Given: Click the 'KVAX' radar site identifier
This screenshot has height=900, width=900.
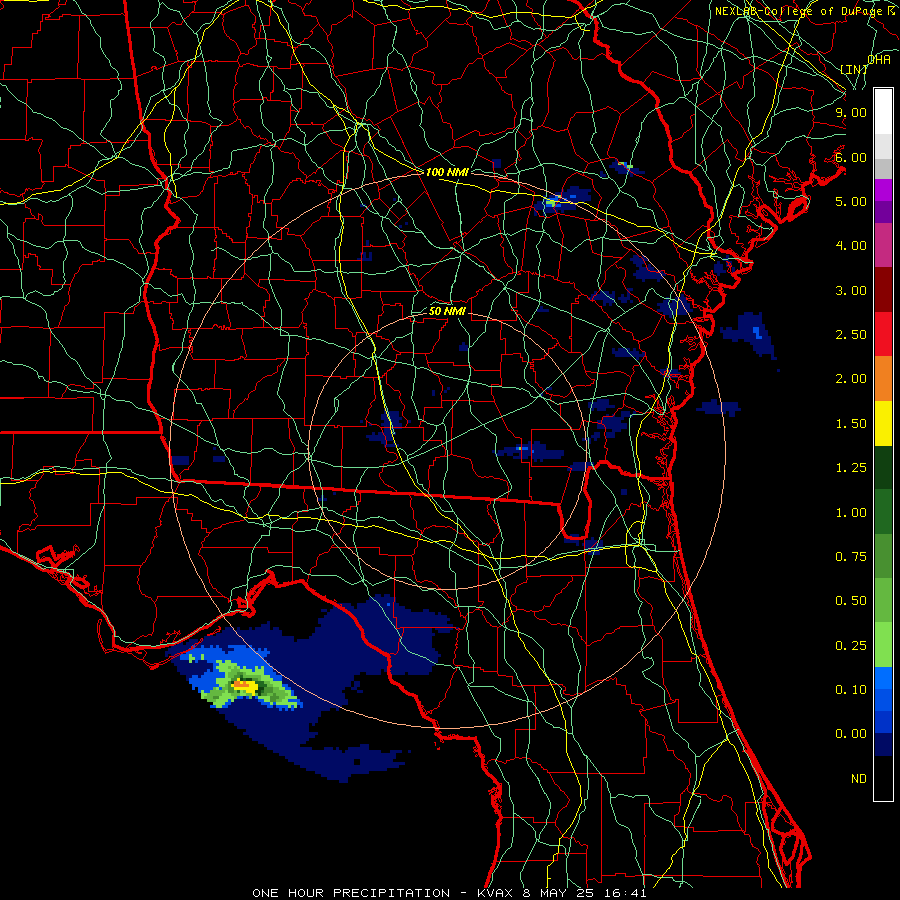Looking at the screenshot, I should coord(496,893).
